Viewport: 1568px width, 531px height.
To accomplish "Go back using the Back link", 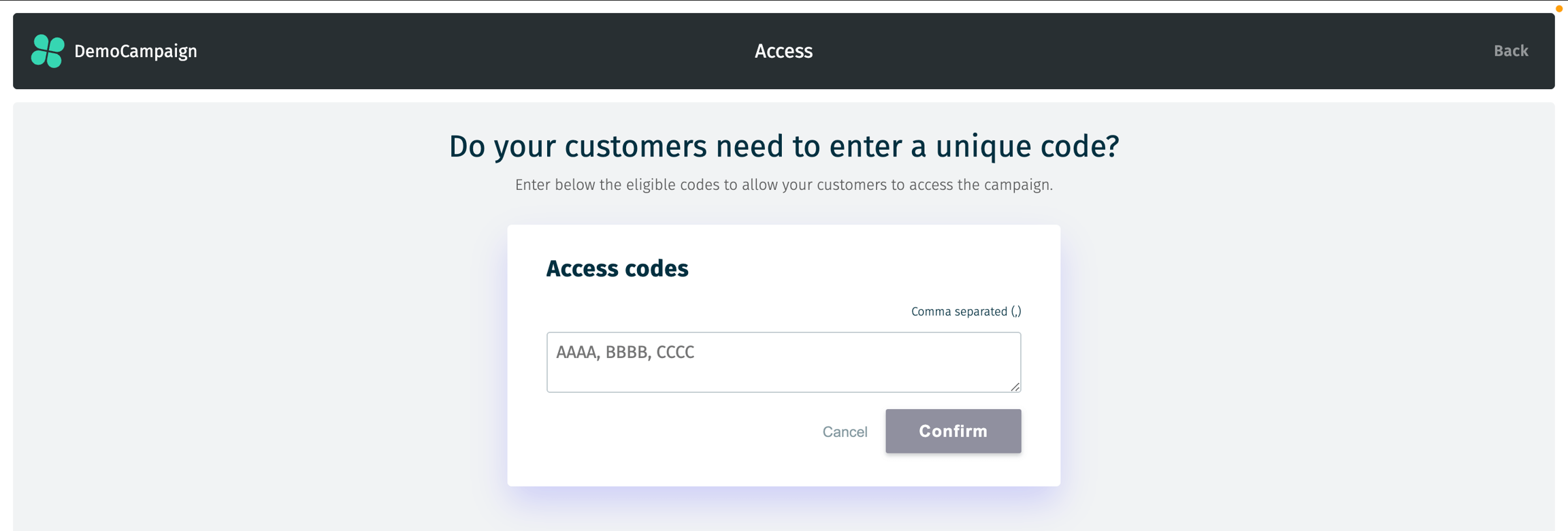I will point(1510,51).
